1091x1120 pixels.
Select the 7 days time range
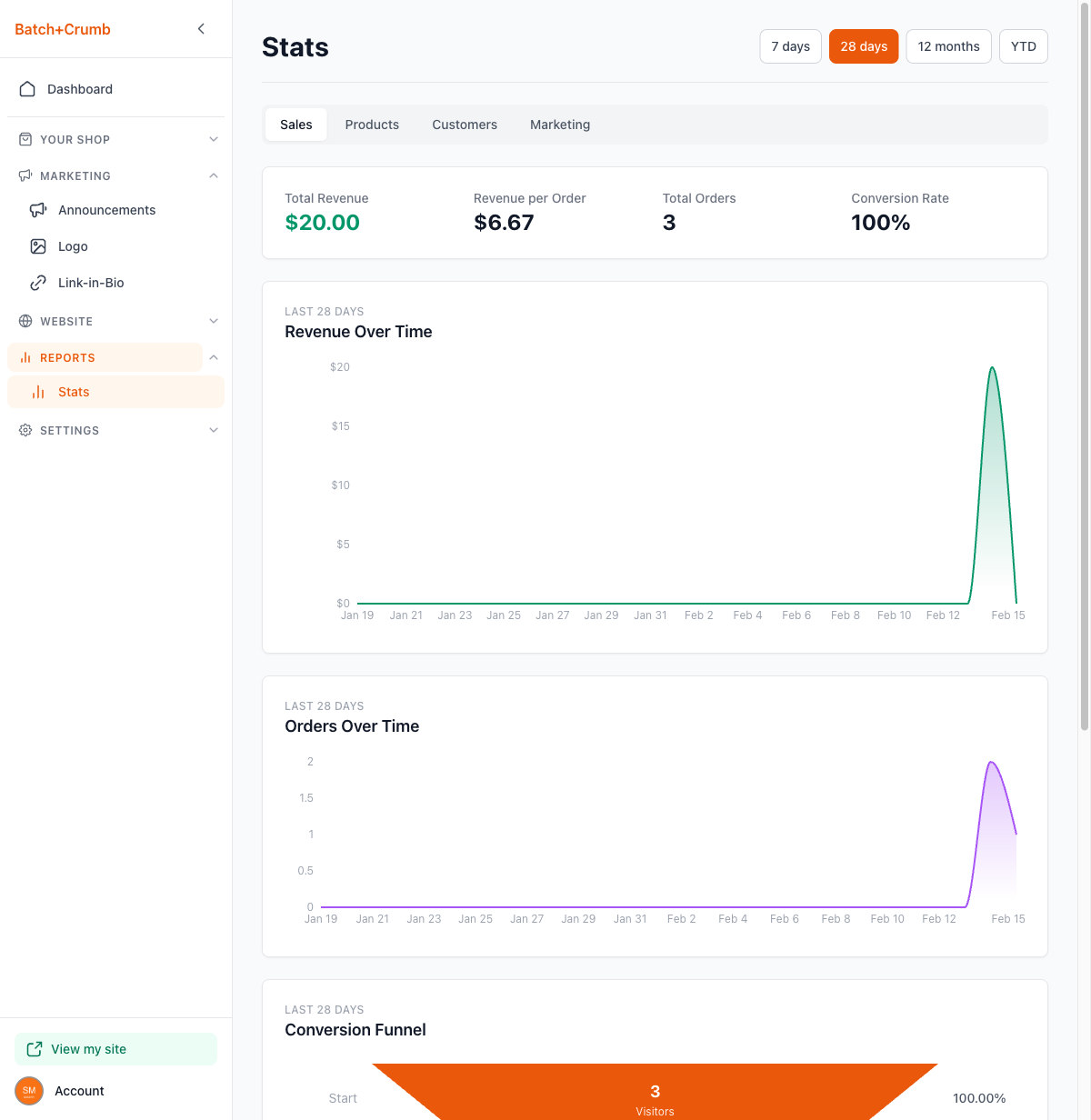(790, 46)
